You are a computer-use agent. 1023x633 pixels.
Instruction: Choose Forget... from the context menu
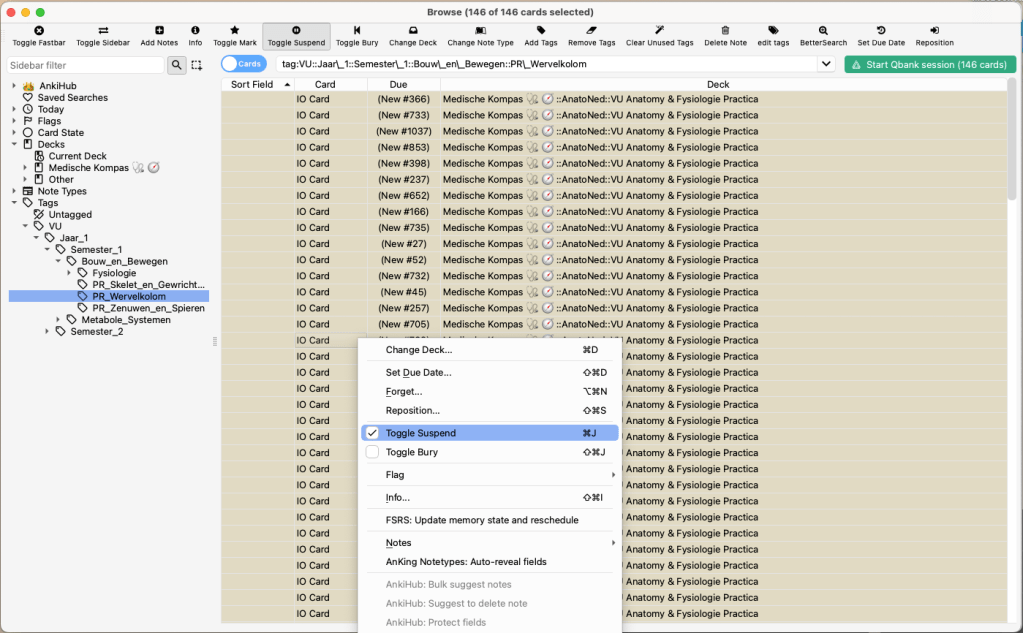click(x=404, y=392)
